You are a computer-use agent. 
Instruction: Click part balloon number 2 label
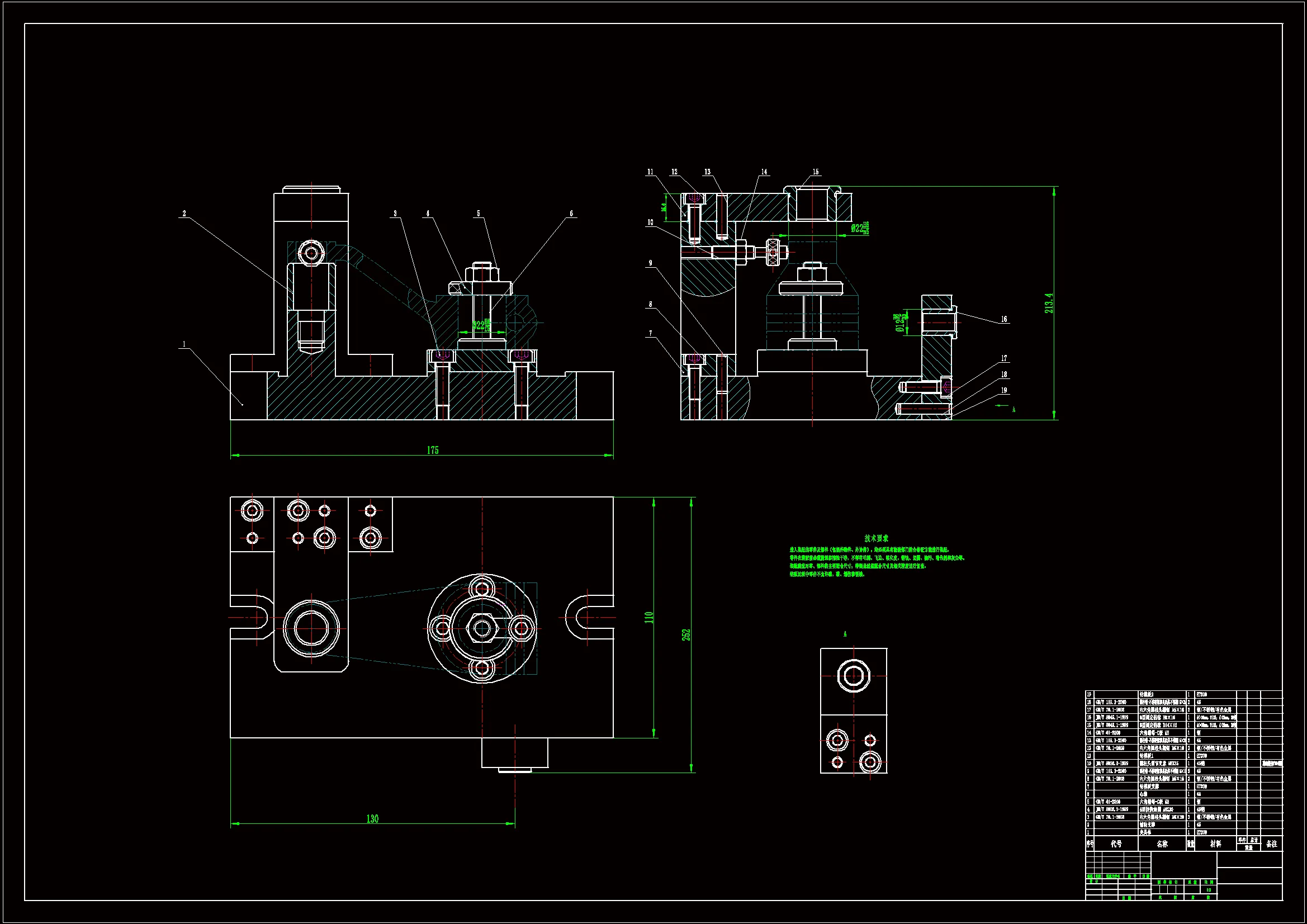pos(184,214)
